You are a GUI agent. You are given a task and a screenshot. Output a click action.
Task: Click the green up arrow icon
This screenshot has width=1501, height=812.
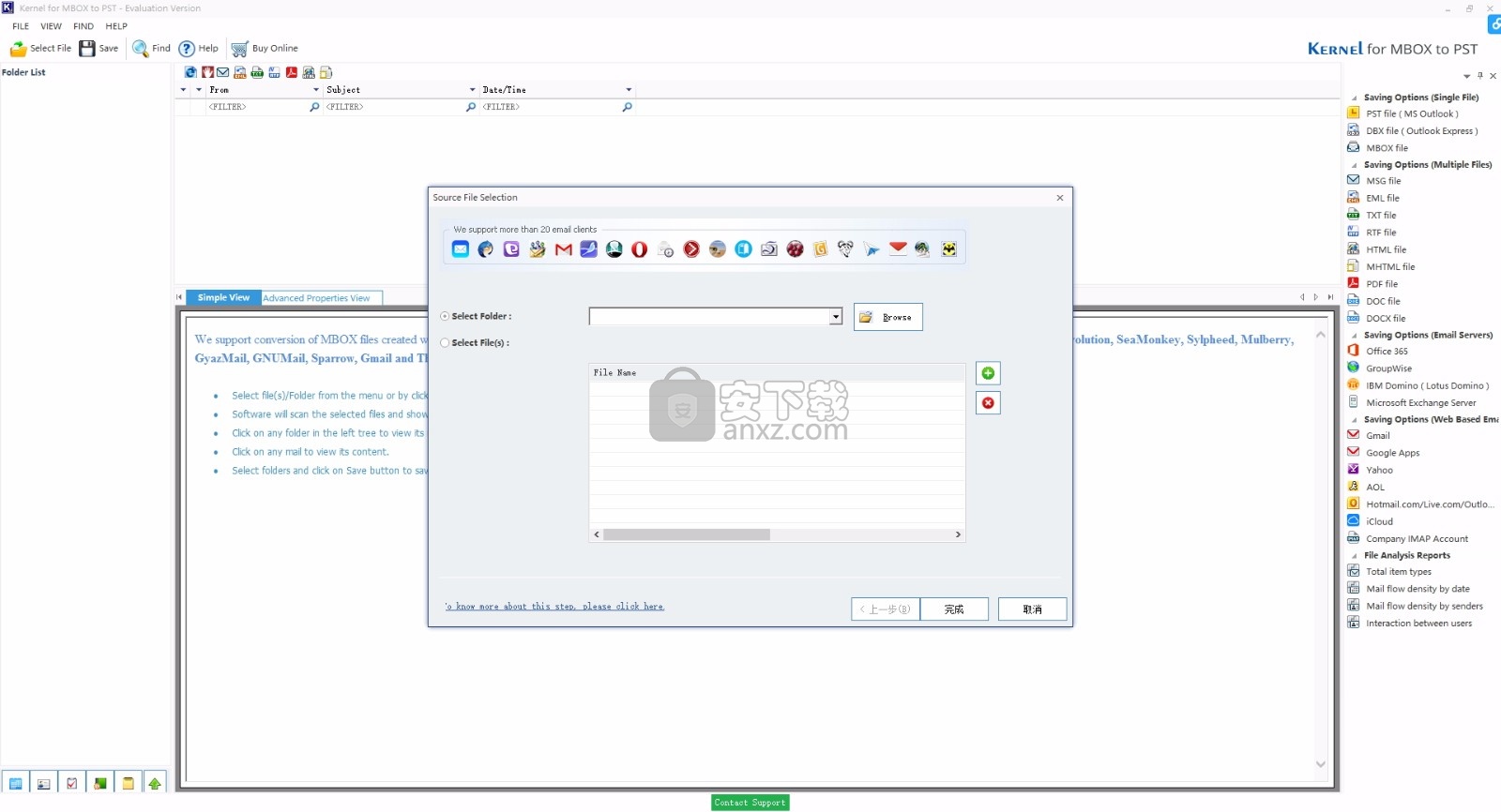coord(155,783)
